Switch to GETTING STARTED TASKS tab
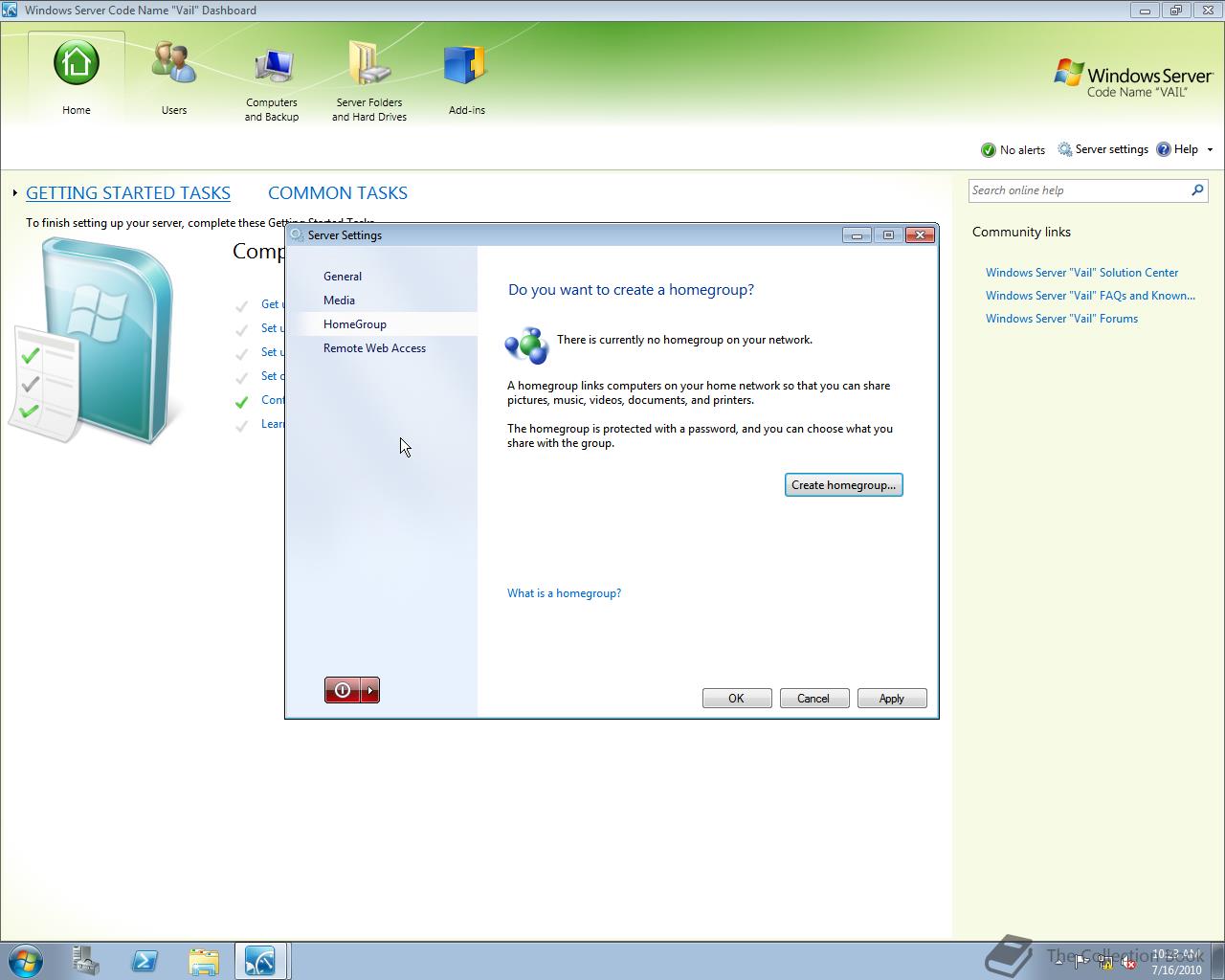Screen dimensions: 1225x980 pyautogui.click(x=128, y=193)
